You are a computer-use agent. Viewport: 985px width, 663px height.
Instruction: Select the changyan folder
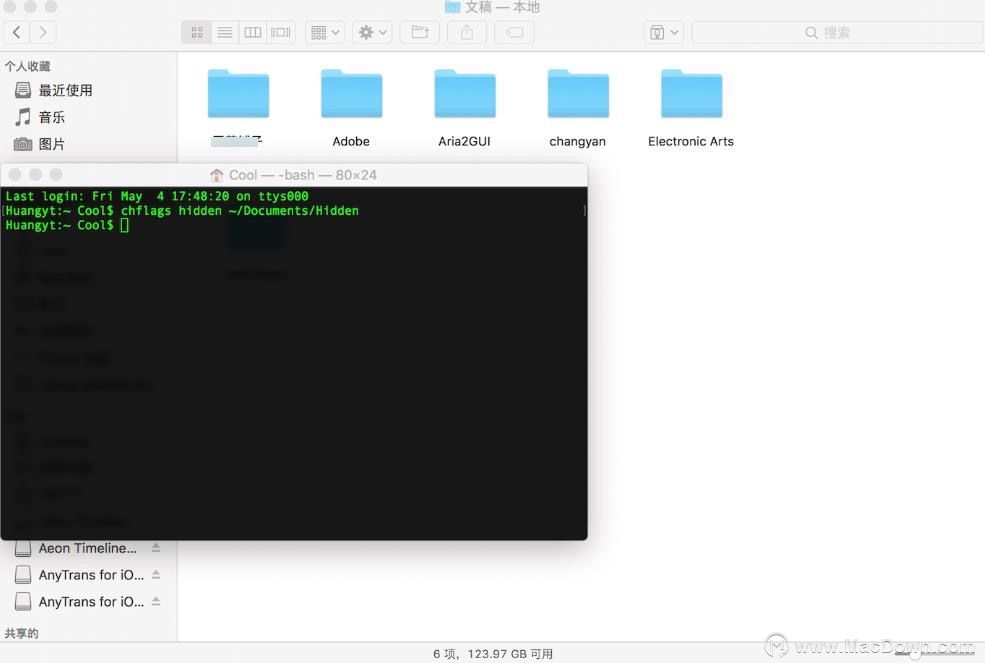(x=578, y=108)
